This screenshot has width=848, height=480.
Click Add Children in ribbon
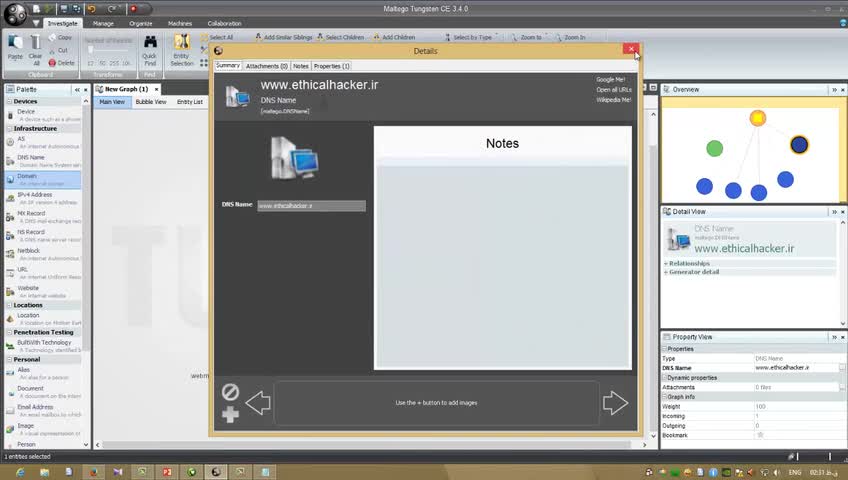click(x=394, y=37)
